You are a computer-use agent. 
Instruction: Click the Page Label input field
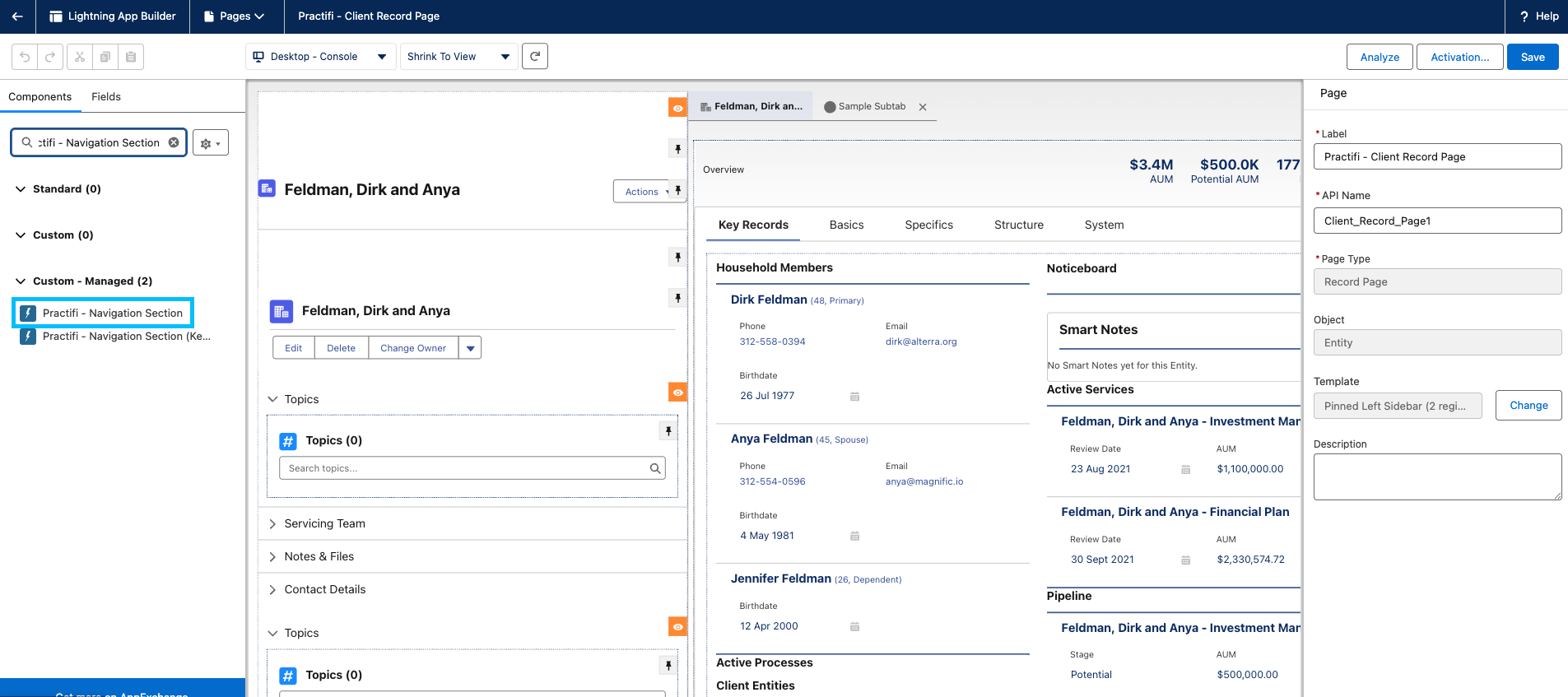[1437, 156]
